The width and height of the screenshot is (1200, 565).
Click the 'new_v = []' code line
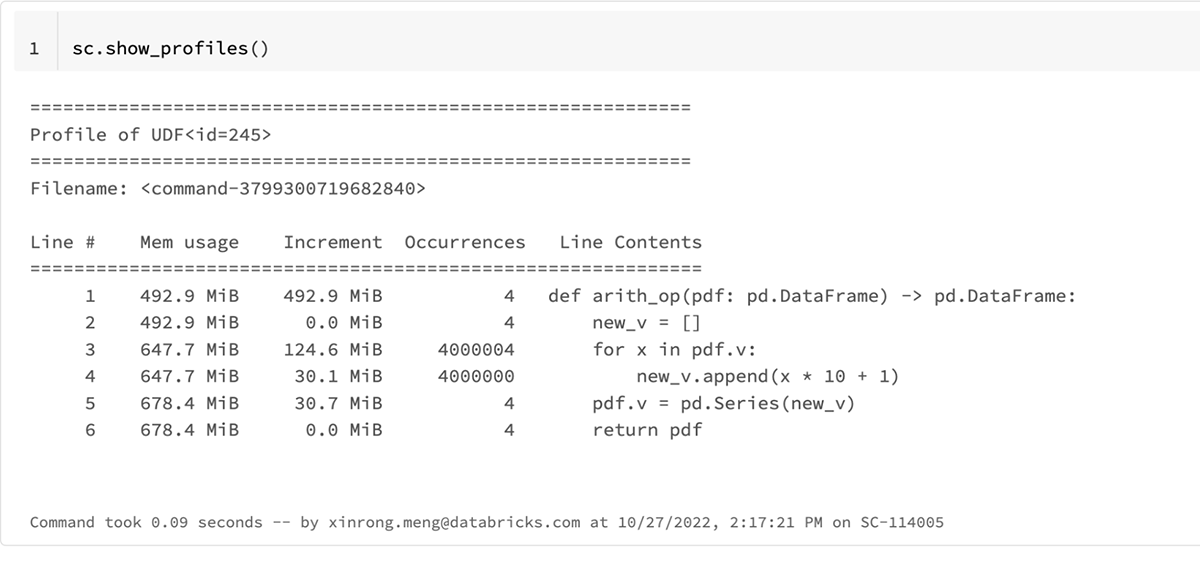647,323
